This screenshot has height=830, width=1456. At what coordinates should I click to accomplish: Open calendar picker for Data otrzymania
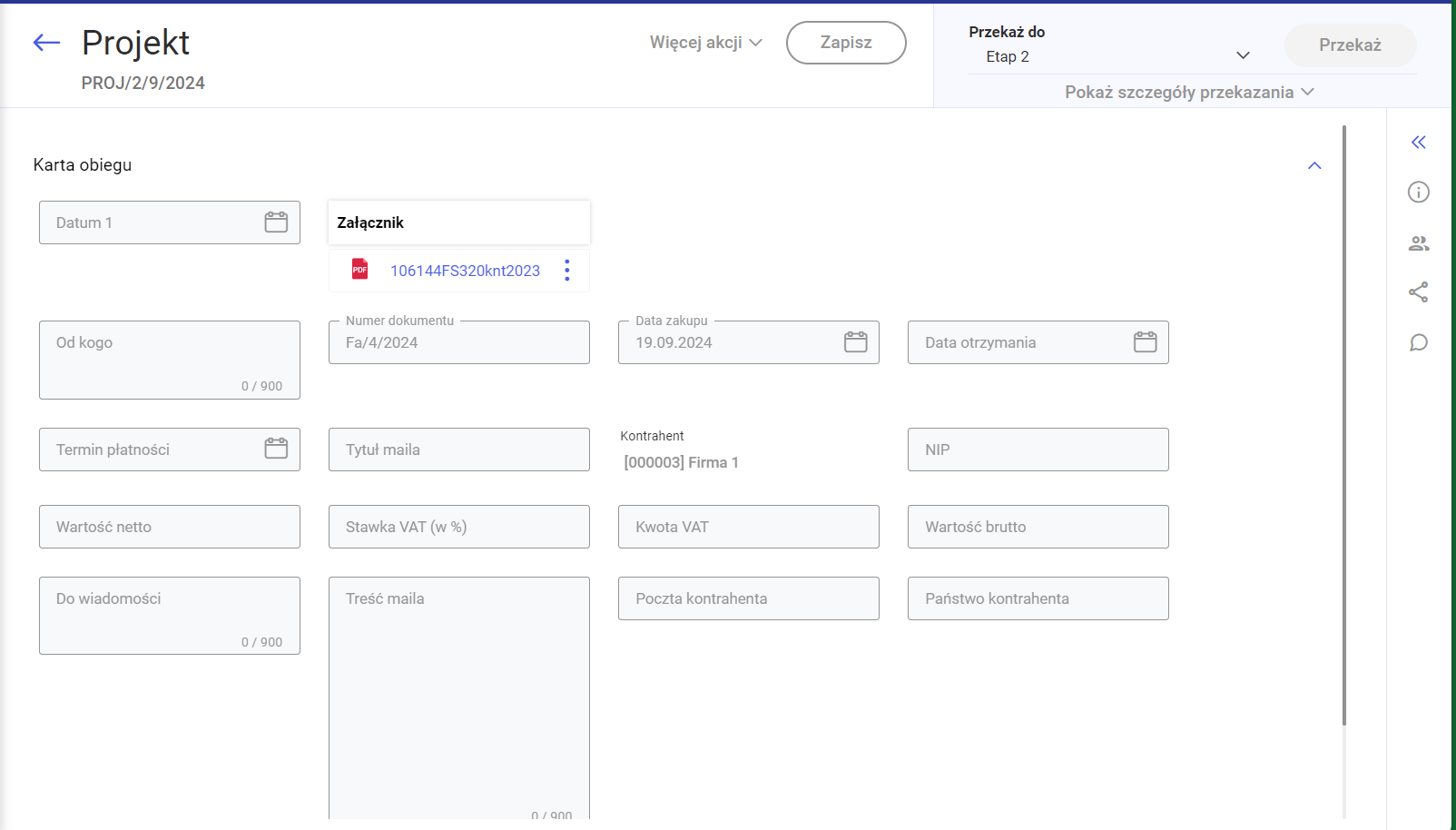coord(1145,342)
